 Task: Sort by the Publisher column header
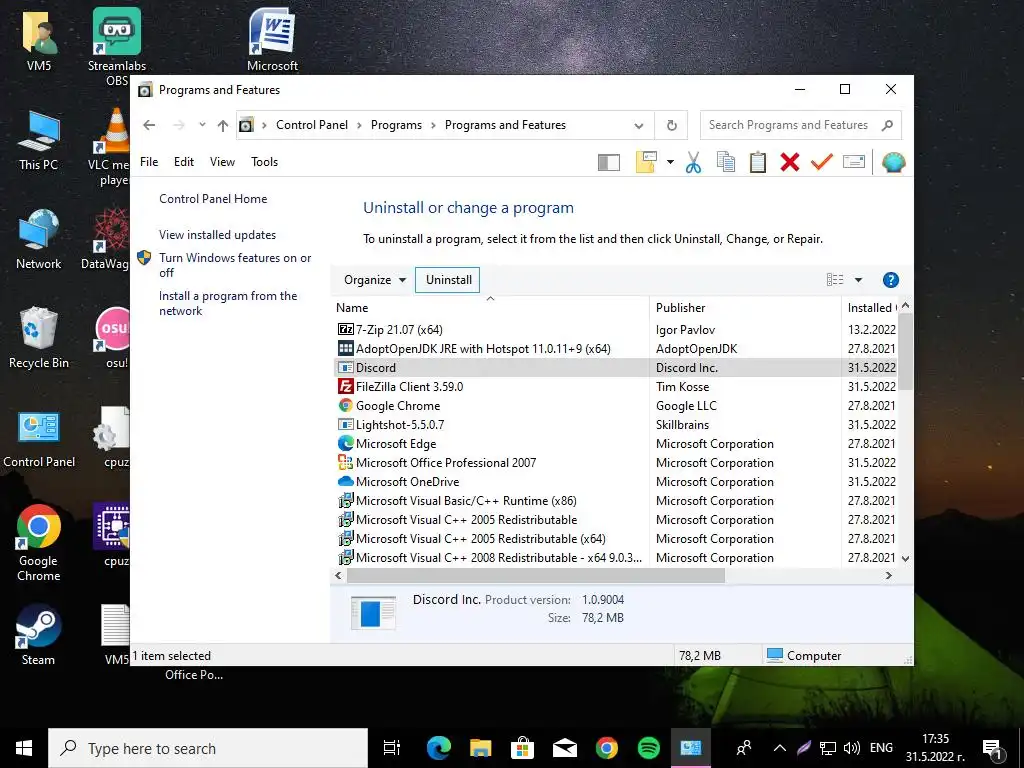pyautogui.click(x=744, y=308)
